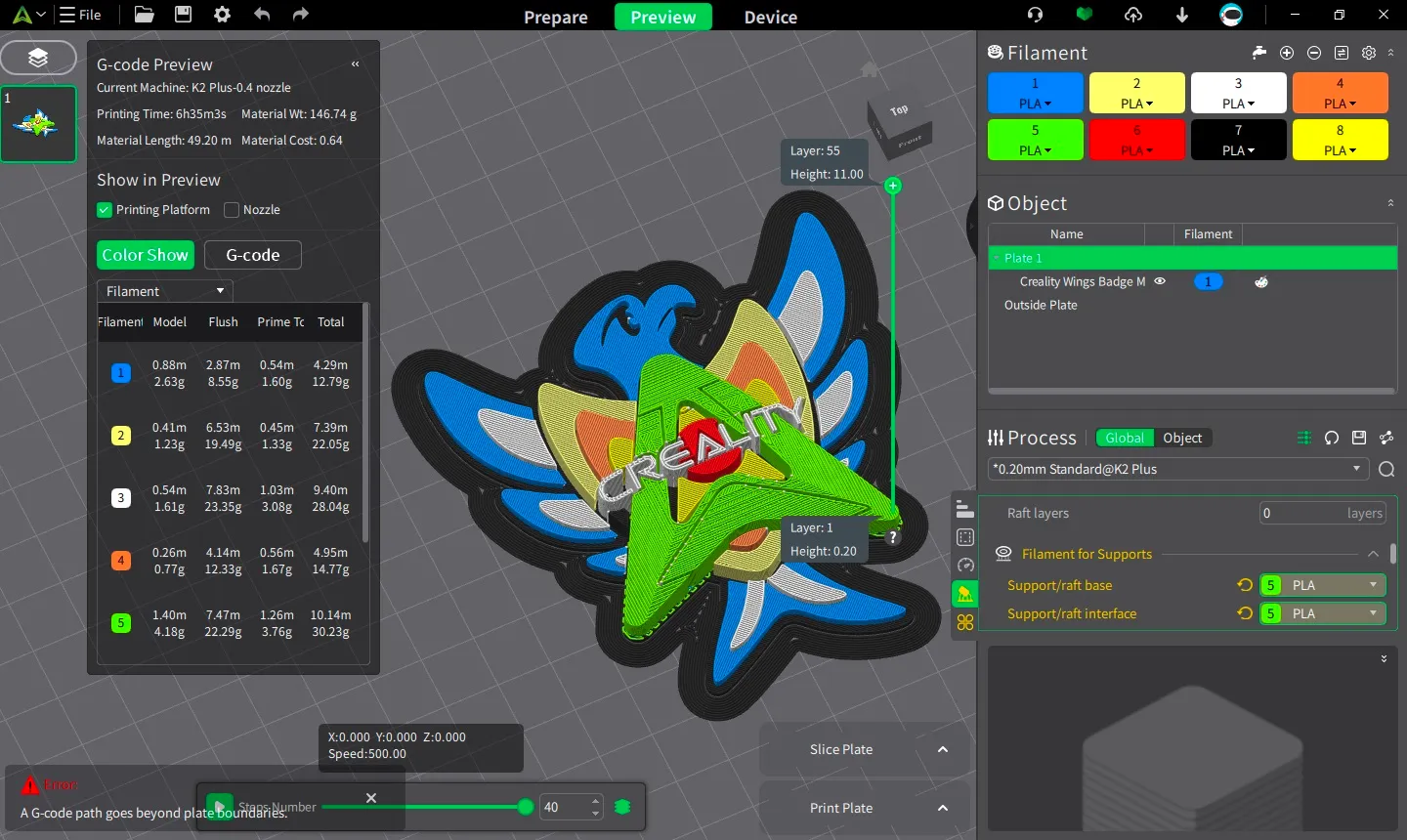Switch to the Prepare tab
Viewport: 1407px width, 840px height.
click(x=556, y=17)
